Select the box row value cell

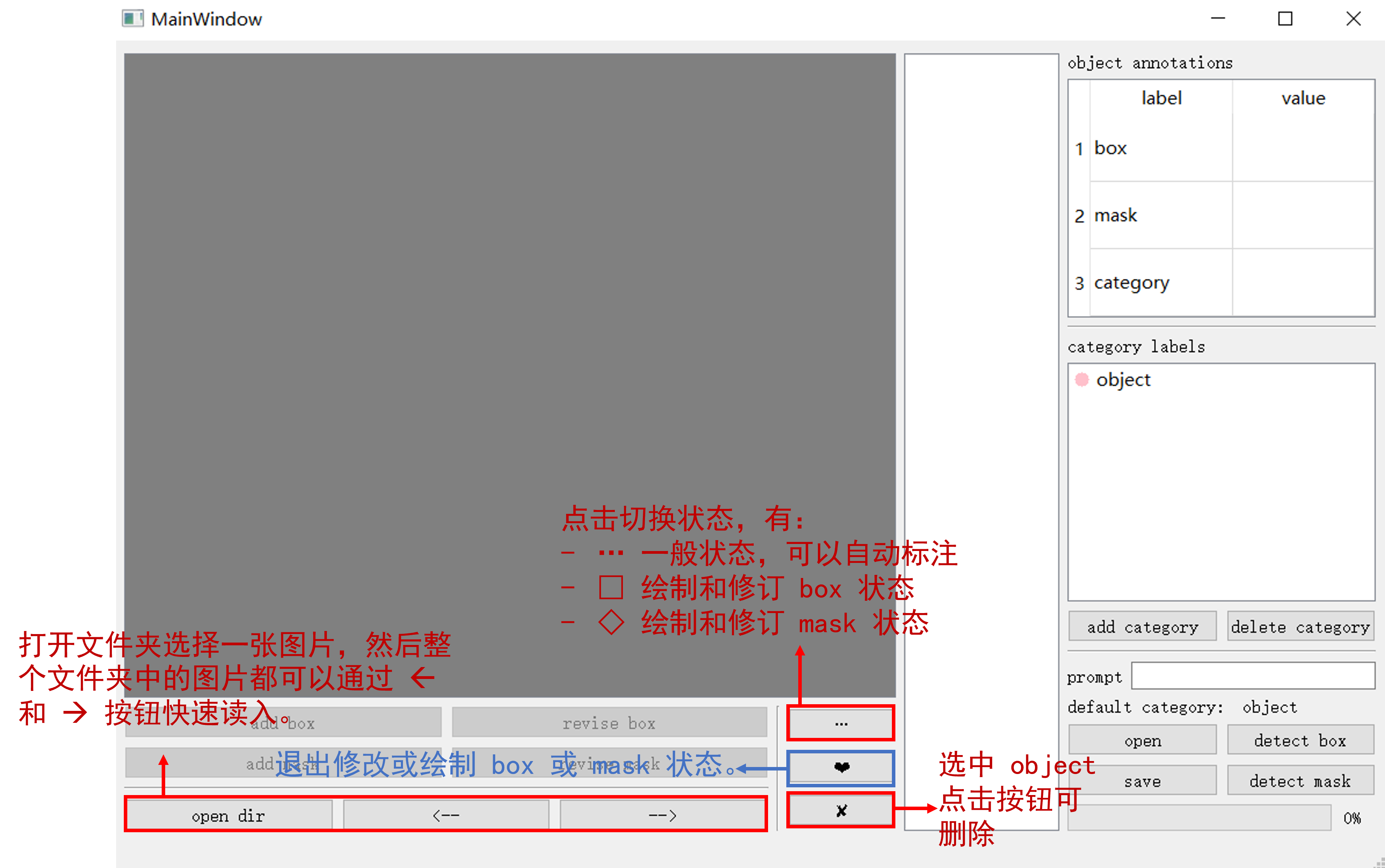click(x=1303, y=148)
